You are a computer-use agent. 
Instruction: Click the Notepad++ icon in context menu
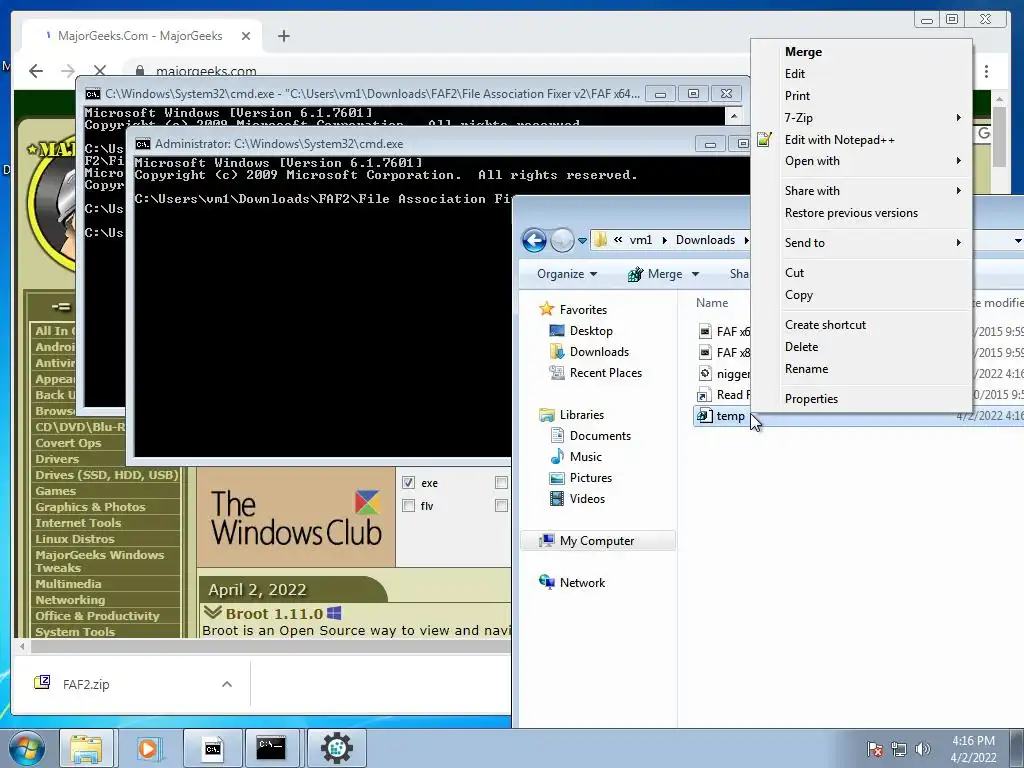pyautogui.click(x=764, y=139)
